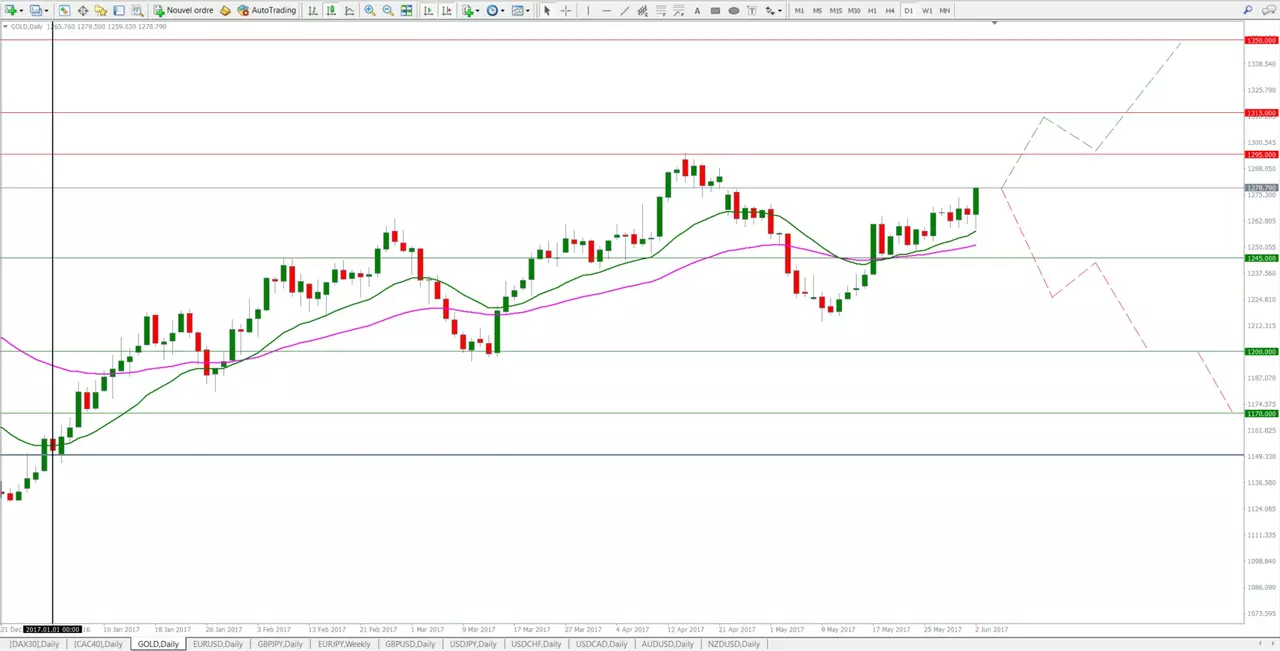Open Market Watch panel icon
The height and width of the screenshot is (651, 1280).
65,10
